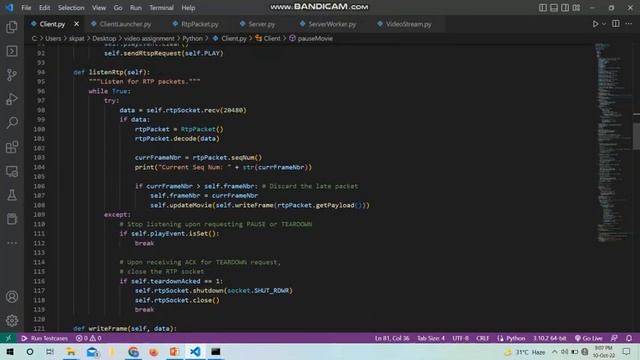Open the Selection menu
This screenshot has width=640, height=360.
point(71,8)
